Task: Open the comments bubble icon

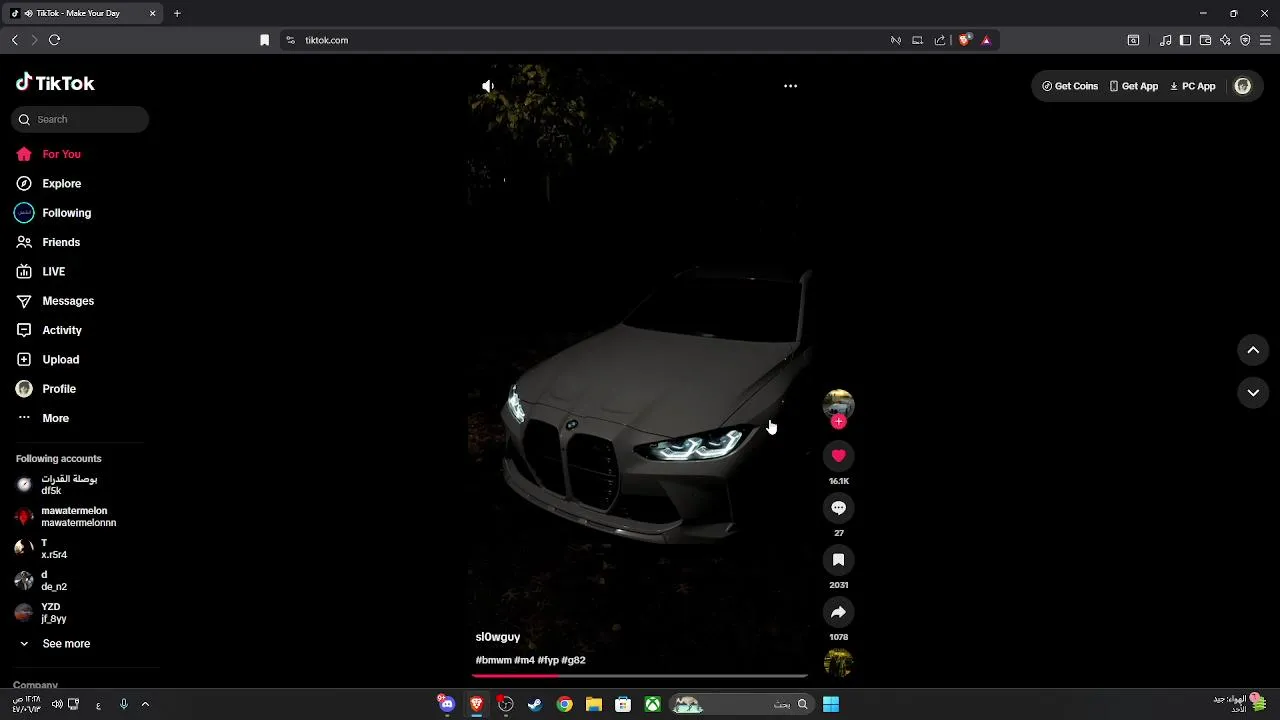Action: click(838, 508)
